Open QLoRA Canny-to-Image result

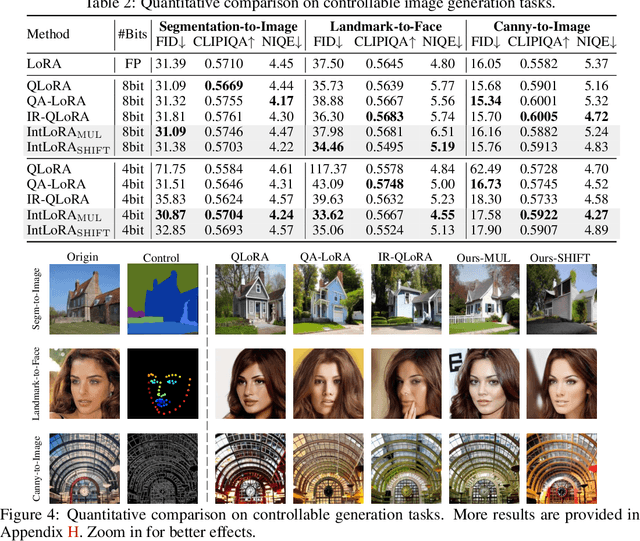coord(251,468)
